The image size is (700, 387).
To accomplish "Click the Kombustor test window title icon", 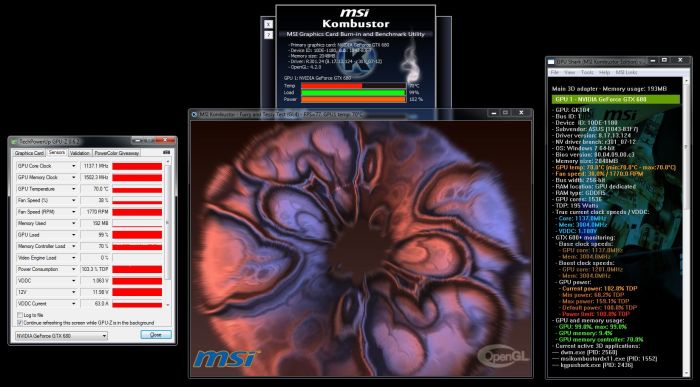I will [194, 114].
